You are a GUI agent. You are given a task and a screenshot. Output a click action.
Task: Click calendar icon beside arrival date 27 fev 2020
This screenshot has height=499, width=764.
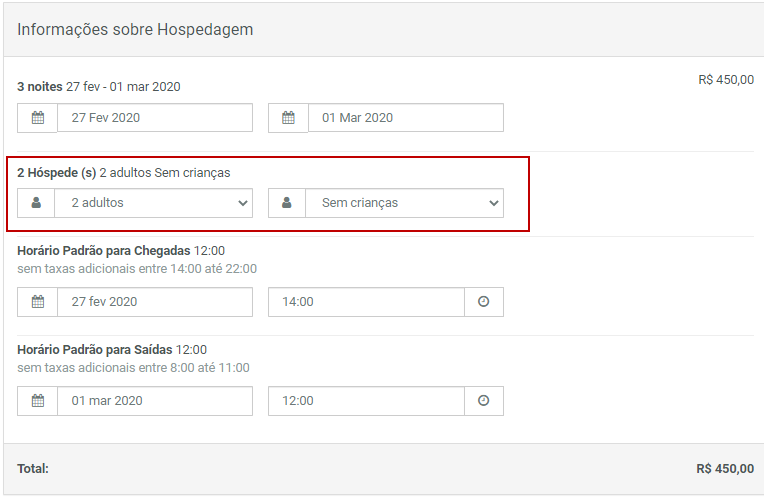point(38,302)
